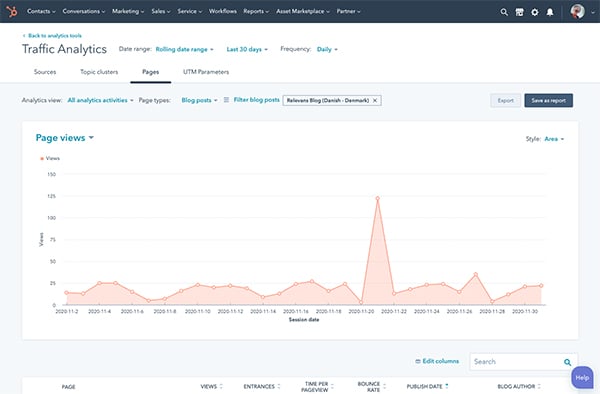Sort by Blog author column arrows

tap(539, 386)
